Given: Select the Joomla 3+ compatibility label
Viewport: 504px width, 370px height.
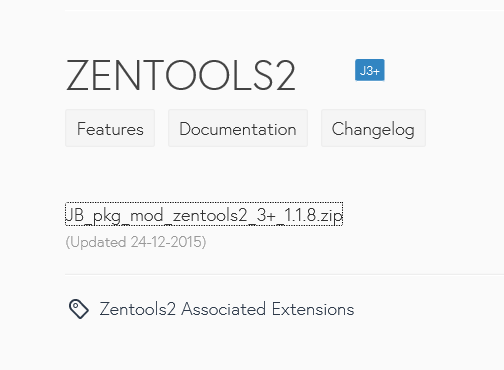Looking at the screenshot, I should (x=370, y=70).
